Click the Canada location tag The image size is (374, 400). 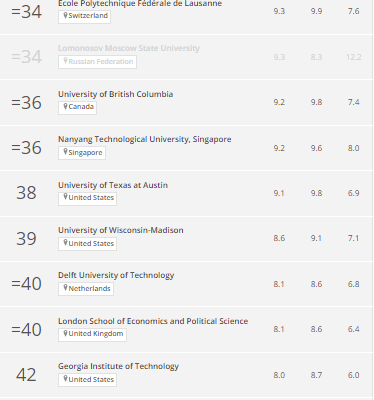[77, 108]
